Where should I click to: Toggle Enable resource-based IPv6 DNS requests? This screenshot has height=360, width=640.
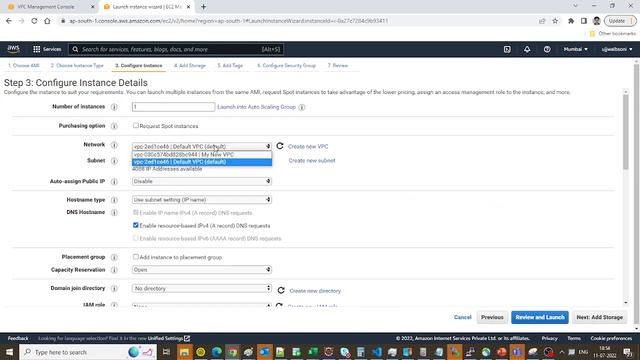pos(136,238)
